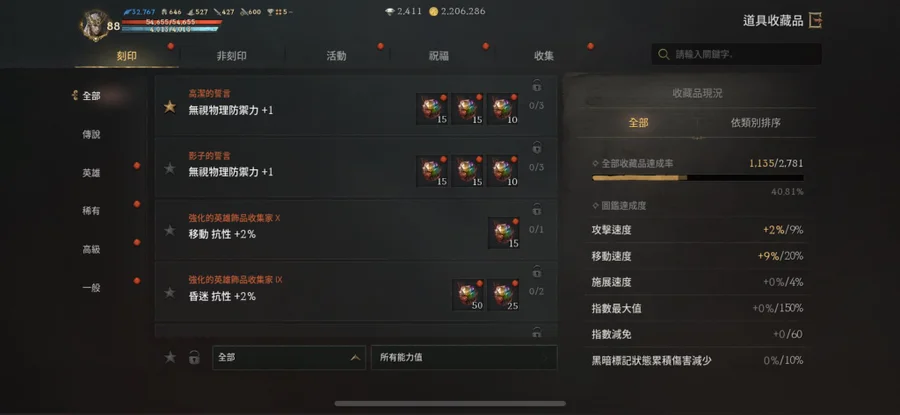Toggle the star favorite on 影子的誓言
The image size is (900, 415).
(x=170, y=168)
